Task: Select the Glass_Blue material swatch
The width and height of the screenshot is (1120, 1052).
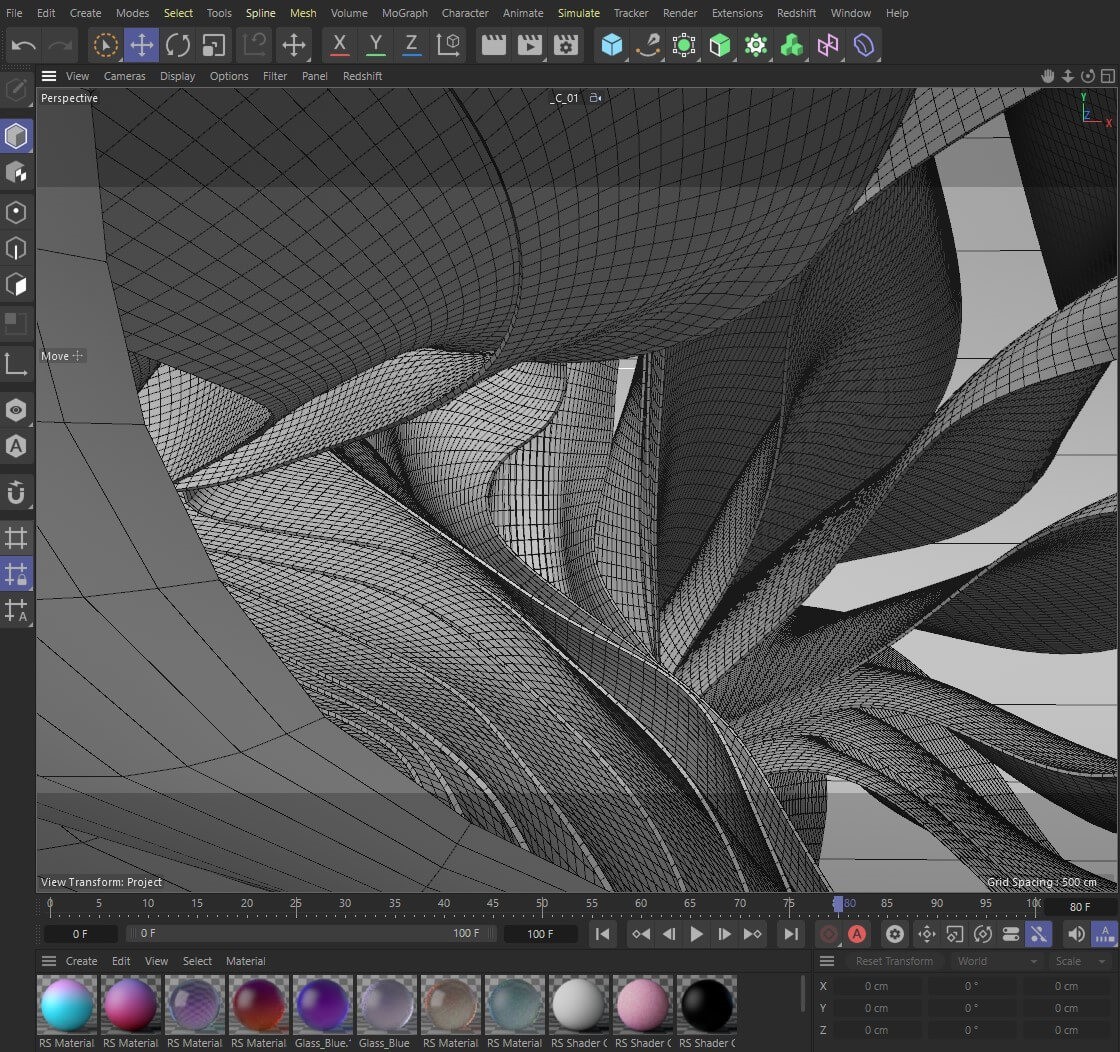Action: click(385, 1005)
